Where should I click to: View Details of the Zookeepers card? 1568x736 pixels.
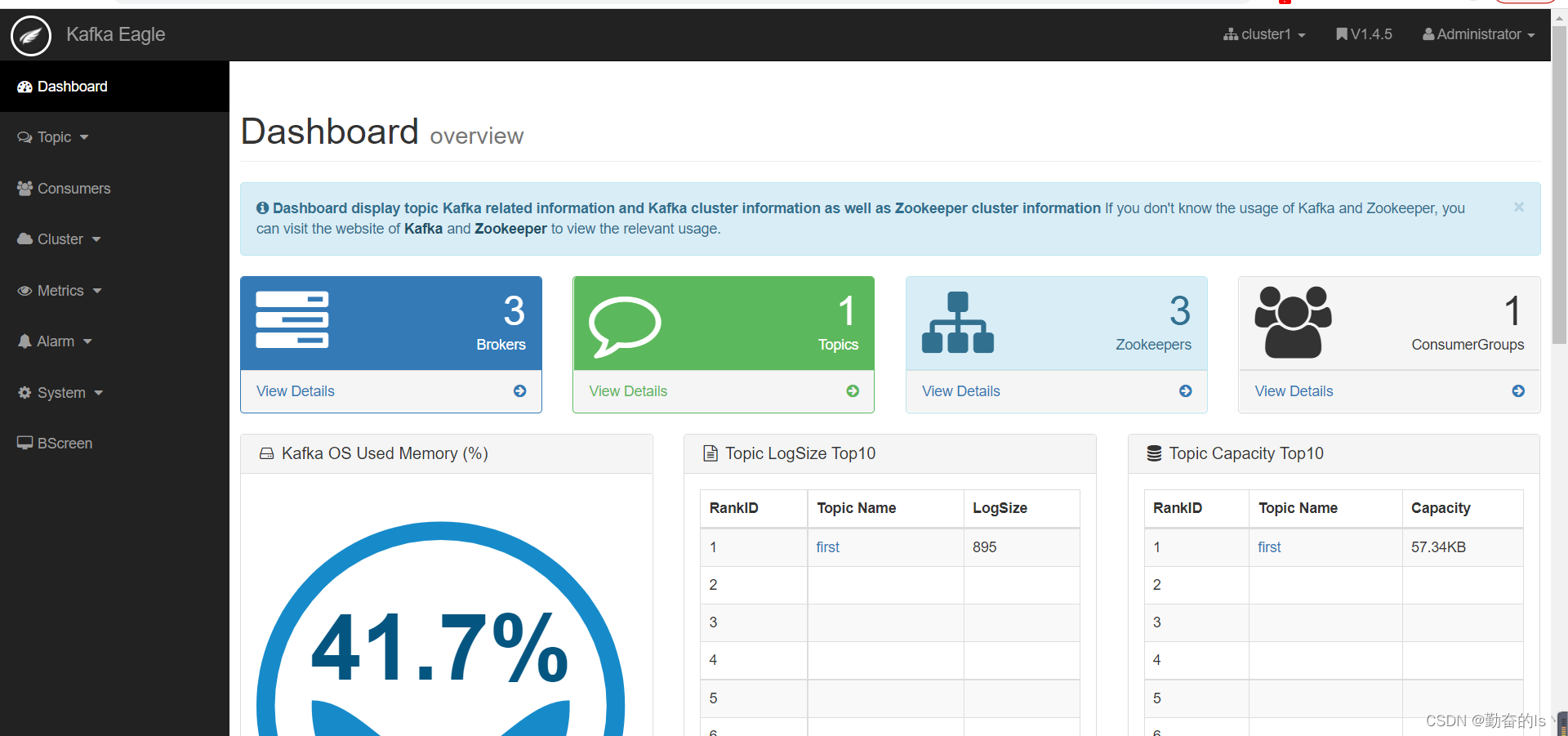(960, 391)
